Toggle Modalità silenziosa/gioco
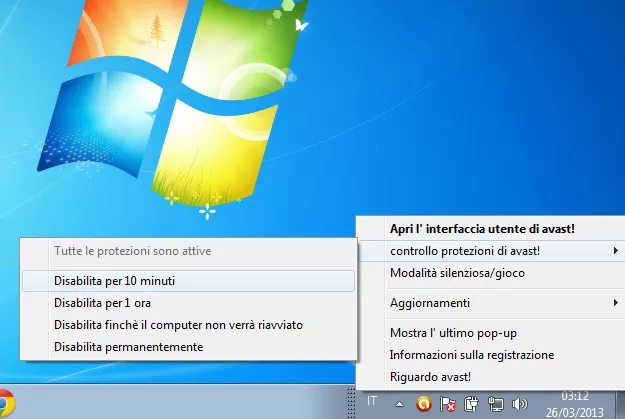The image size is (625, 419). (x=492, y=273)
